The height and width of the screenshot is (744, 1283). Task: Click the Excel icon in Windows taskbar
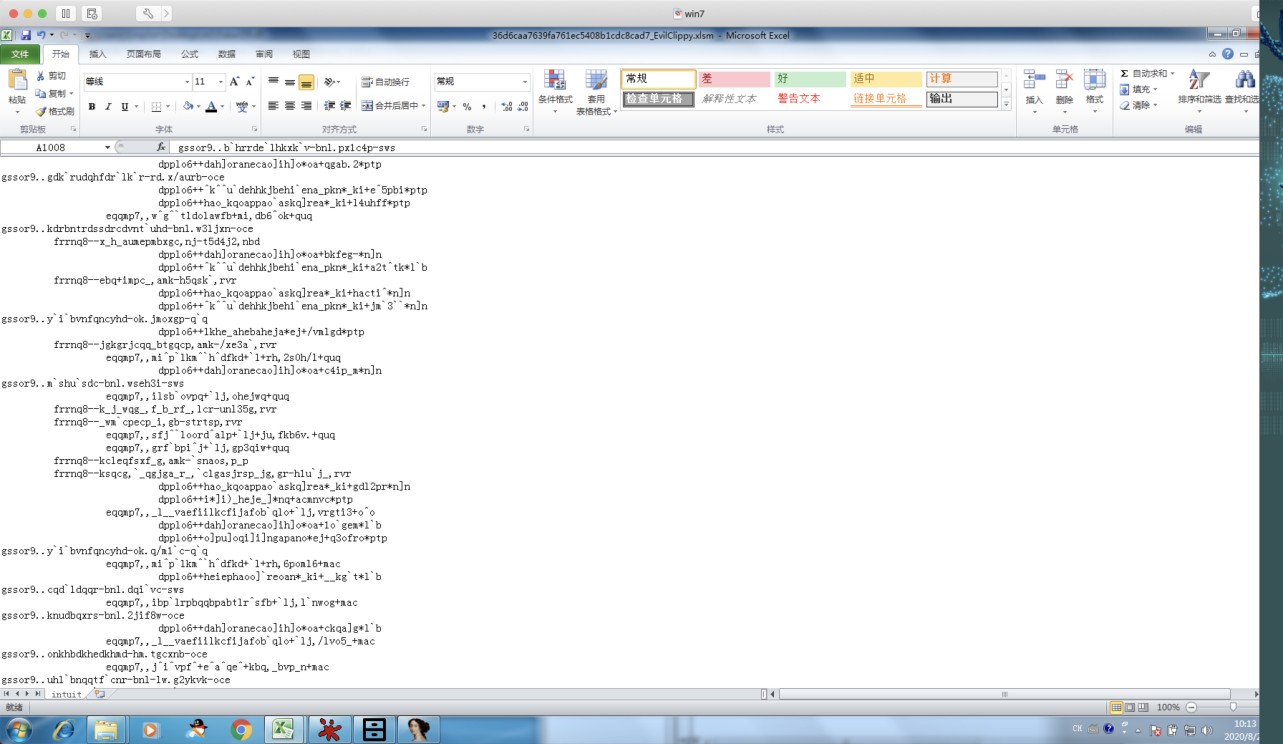[x=284, y=730]
